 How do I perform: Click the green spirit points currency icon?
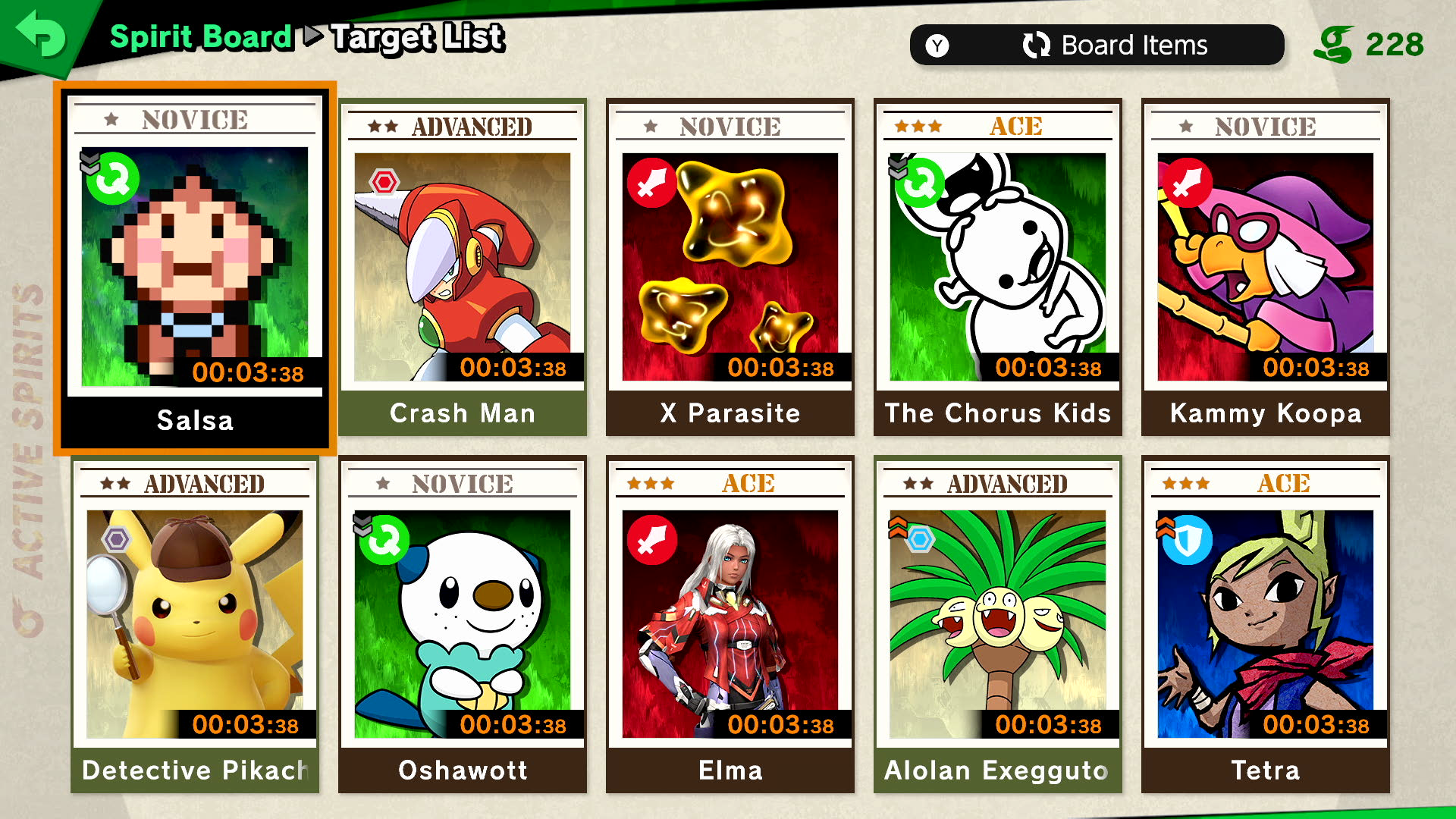pyautogui.click(x=1334, y=45)
